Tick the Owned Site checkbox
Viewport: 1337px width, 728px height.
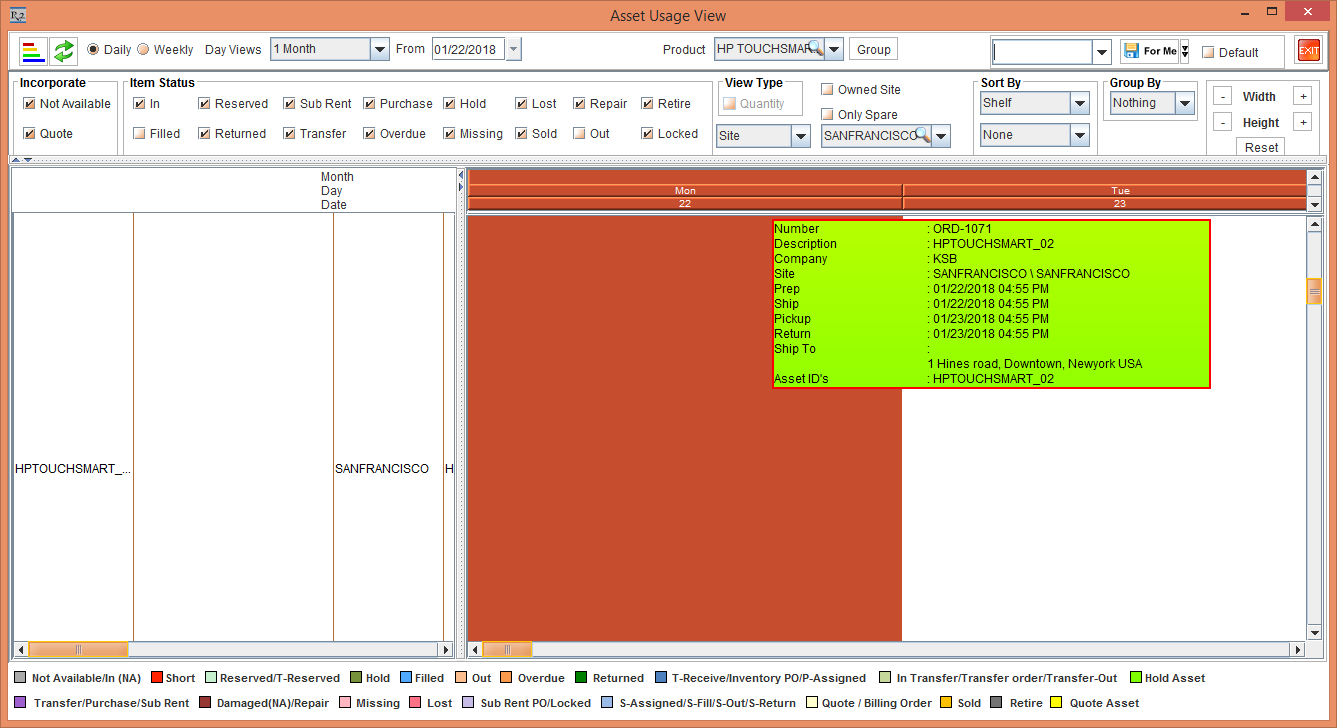[x=827, y=89]
